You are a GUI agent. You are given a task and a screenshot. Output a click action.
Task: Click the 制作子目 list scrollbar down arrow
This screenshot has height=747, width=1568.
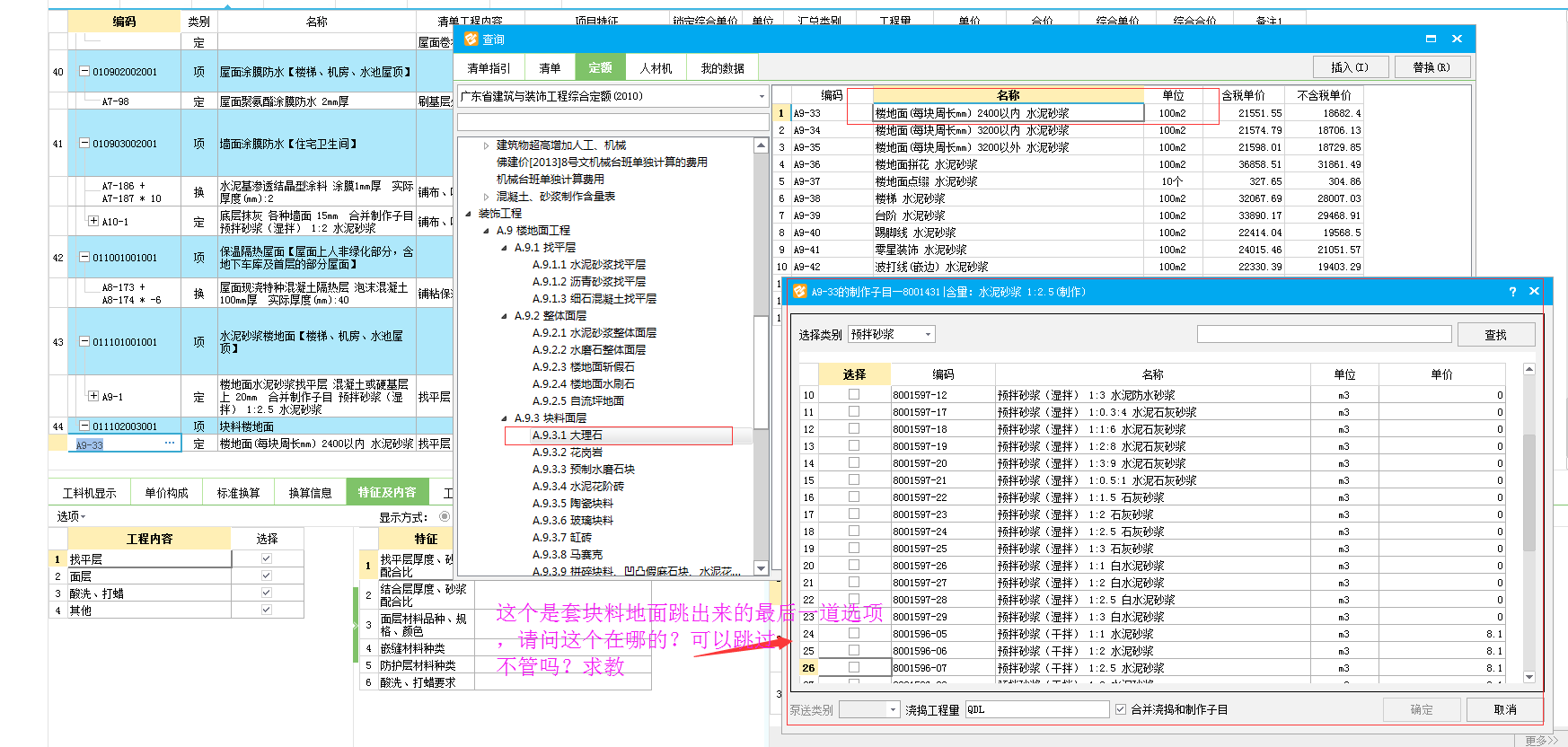click(1529, 678)
